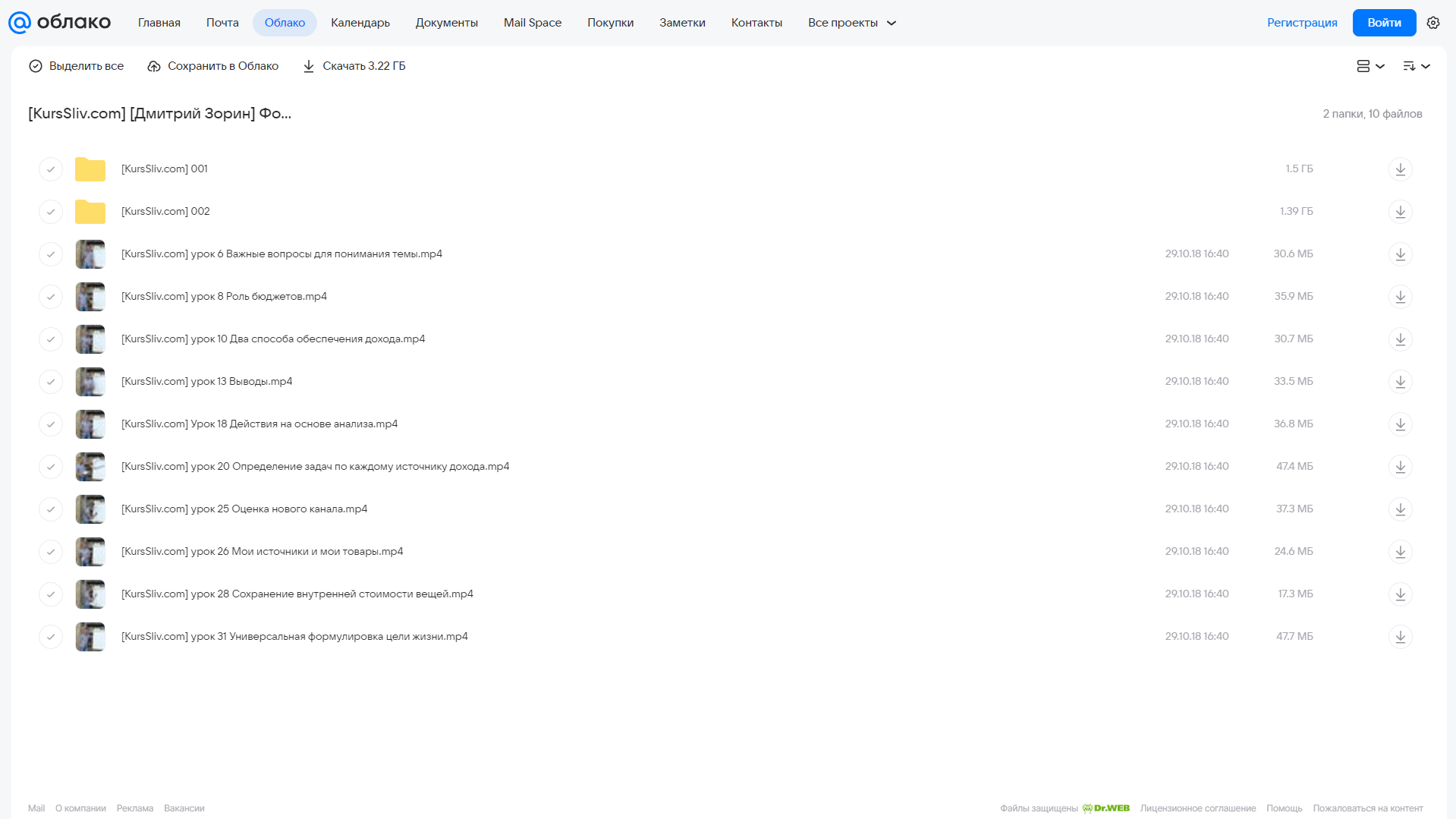
Task: Open the Календарь menu item
Action: tap(360, 23)
